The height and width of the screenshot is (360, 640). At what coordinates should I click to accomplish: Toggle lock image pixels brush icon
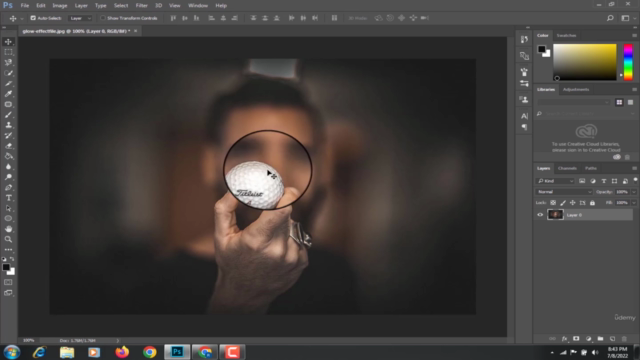(563, 203)
